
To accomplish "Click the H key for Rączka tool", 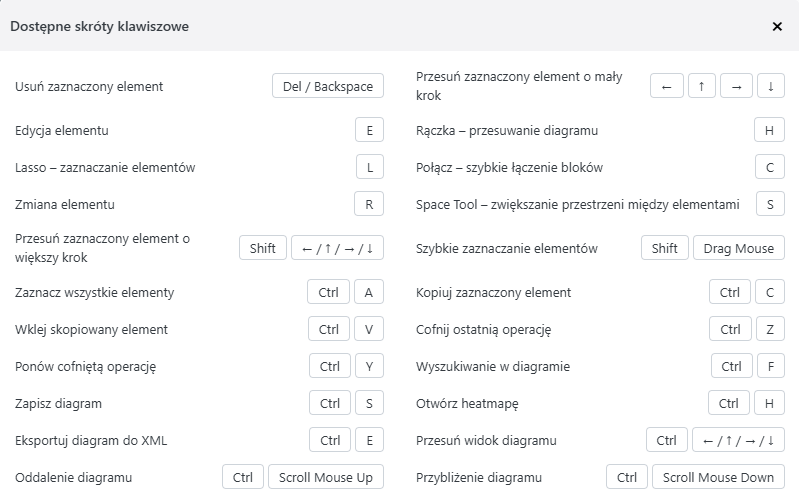I will [769, 130].
